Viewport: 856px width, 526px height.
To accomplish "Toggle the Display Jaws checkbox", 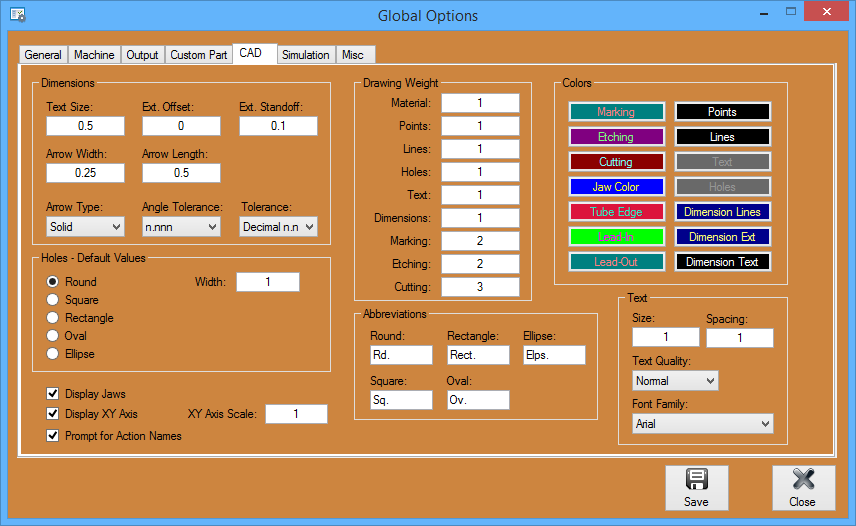I will tap(52, 393).
